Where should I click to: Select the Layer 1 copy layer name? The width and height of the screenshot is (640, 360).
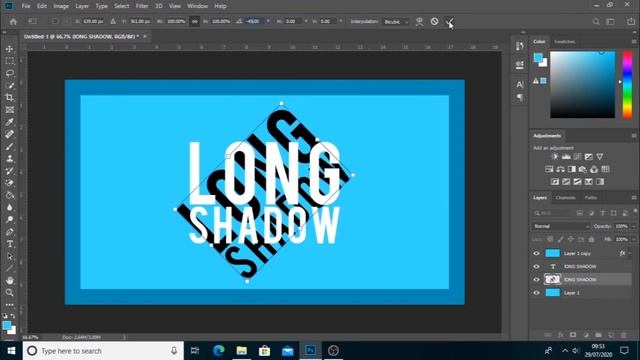pyautogui.click(x=577, y=253)
